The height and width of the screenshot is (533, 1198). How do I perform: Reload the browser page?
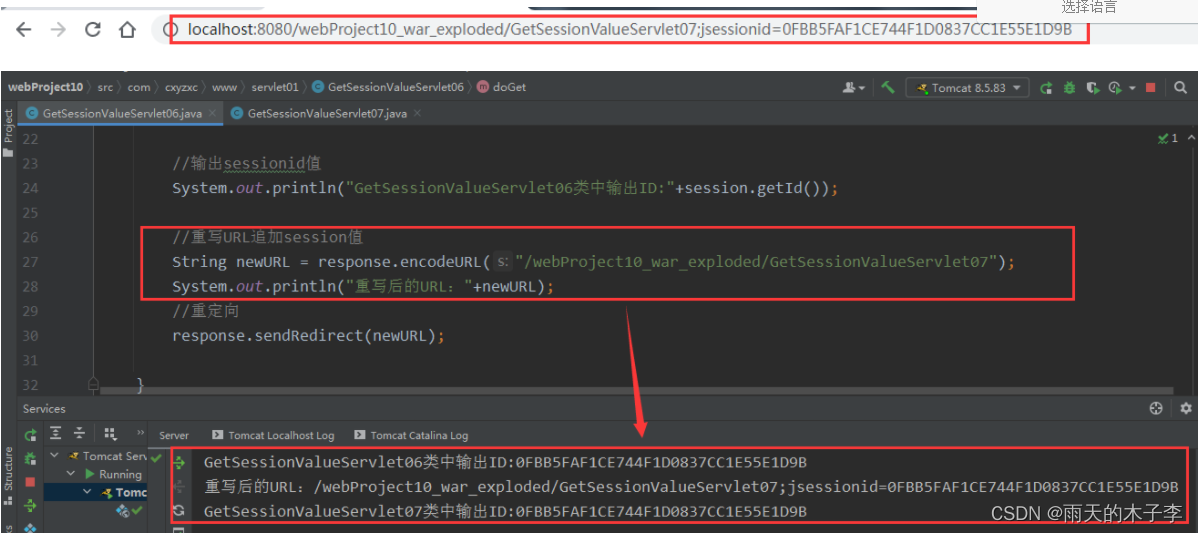click(92, 31)
